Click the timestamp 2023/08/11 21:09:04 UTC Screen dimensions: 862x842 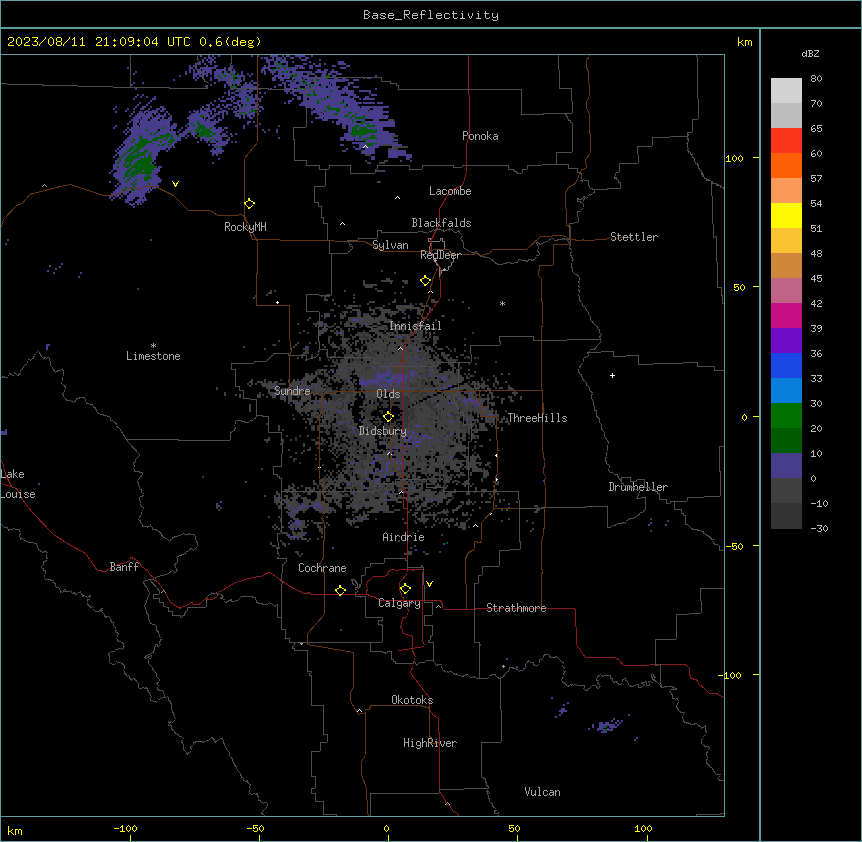99,42
